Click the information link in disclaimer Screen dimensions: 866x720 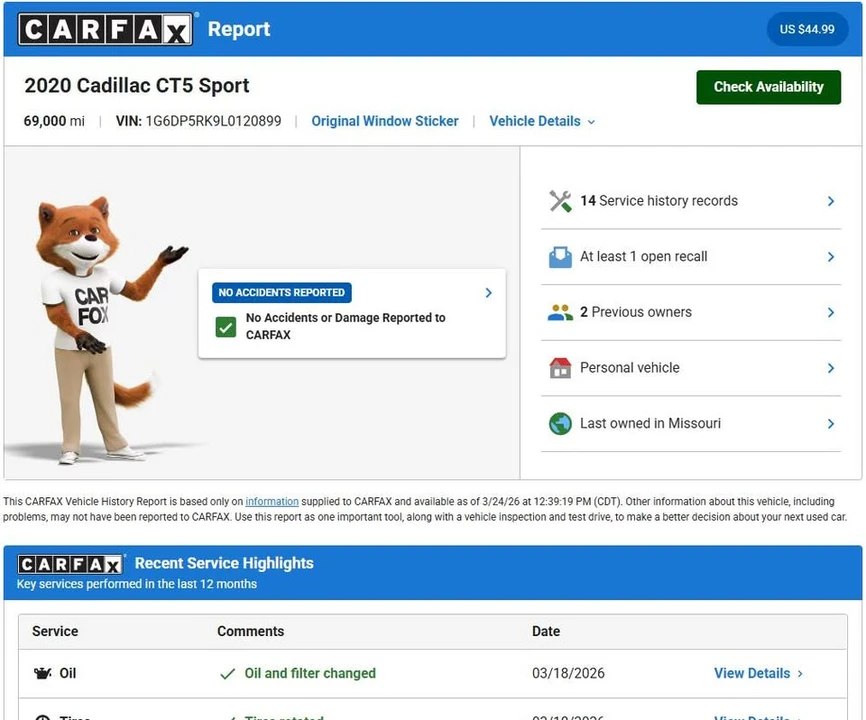tap(272, 501)
